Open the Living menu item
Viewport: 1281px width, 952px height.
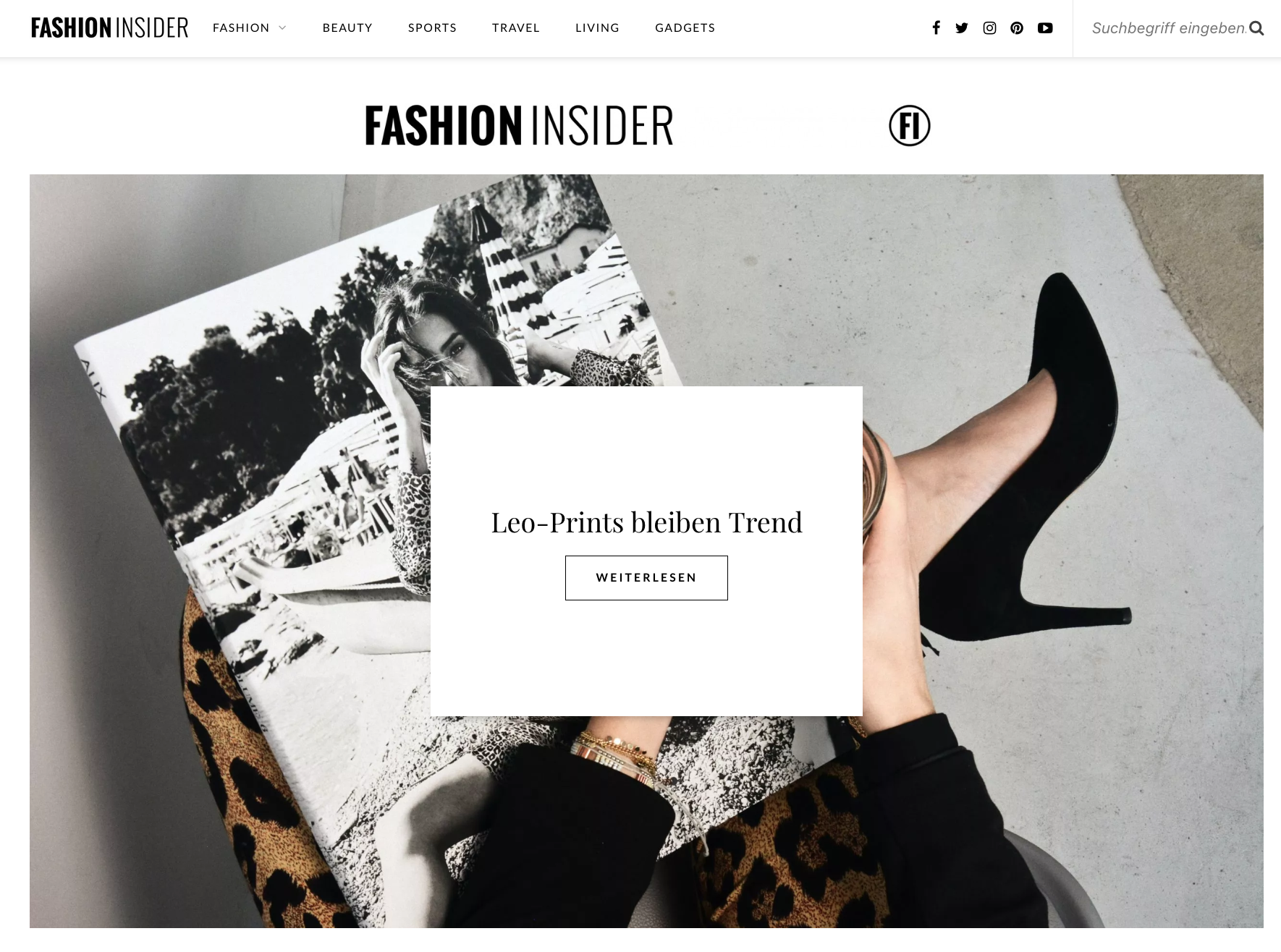597,27
